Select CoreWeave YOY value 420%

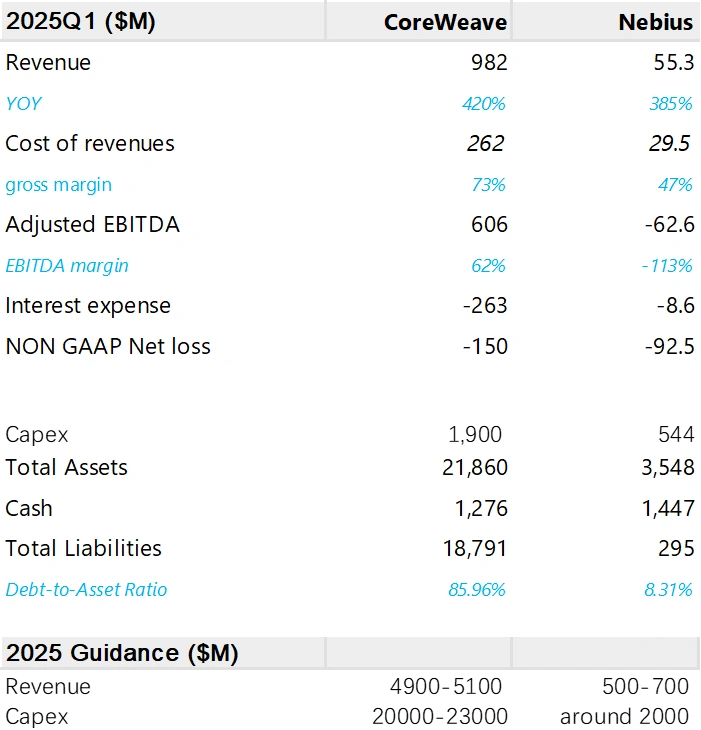[484, 103]
